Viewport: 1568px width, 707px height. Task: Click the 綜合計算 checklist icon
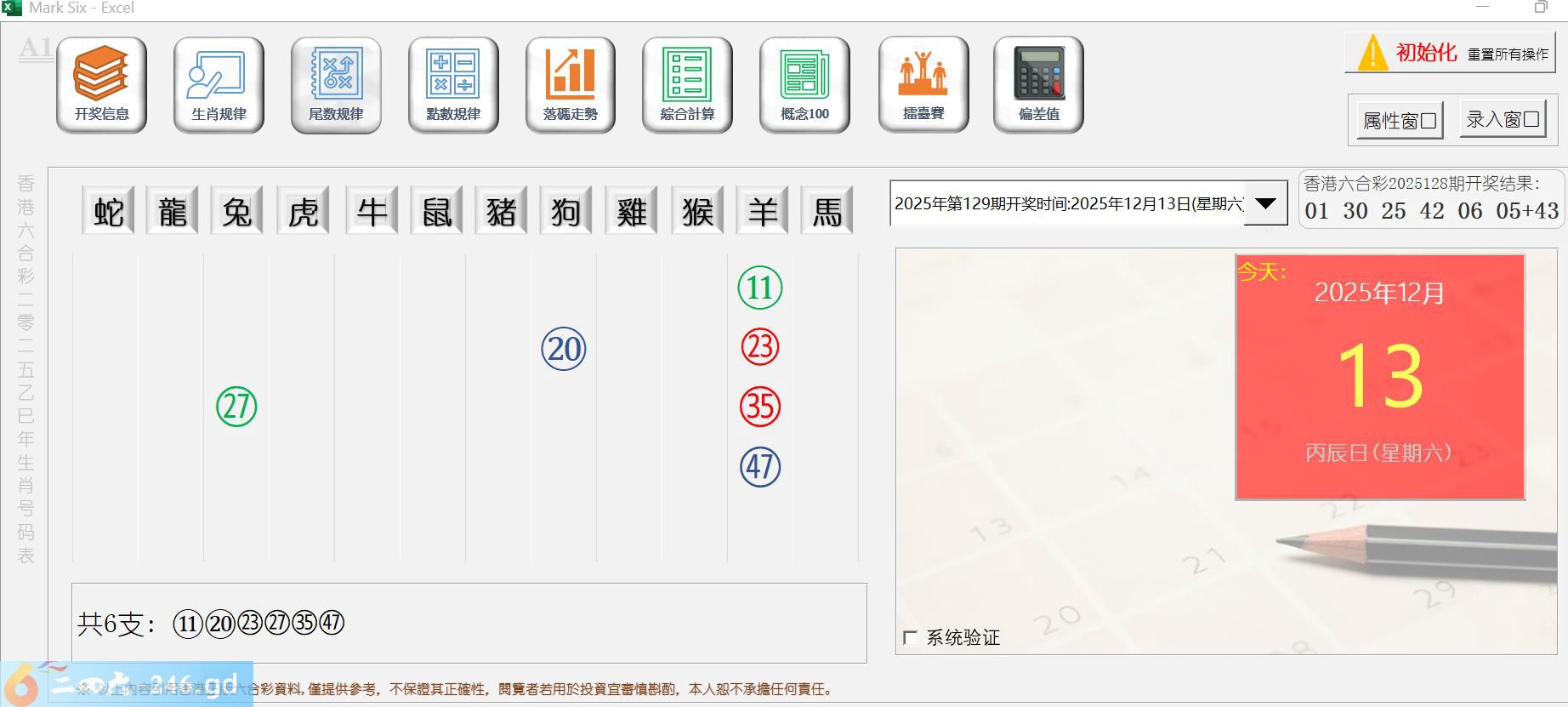[x=687, y=84]
